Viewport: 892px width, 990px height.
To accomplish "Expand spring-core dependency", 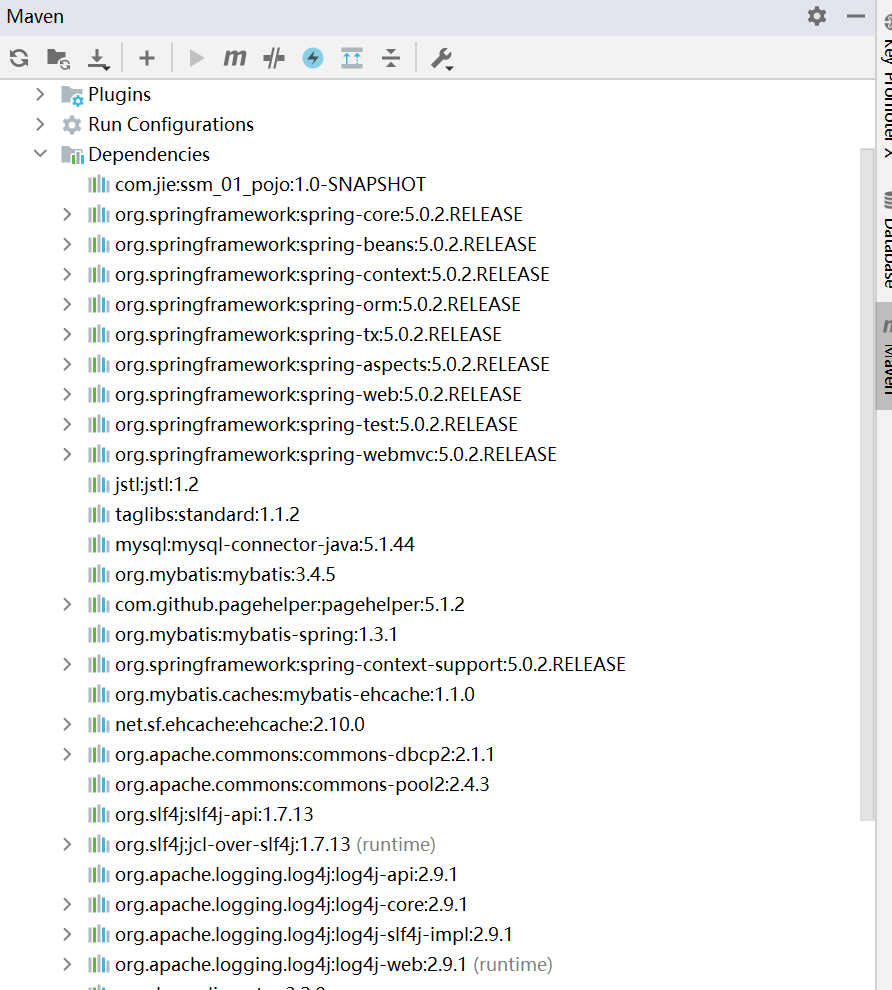I will (x=68, y=215).
